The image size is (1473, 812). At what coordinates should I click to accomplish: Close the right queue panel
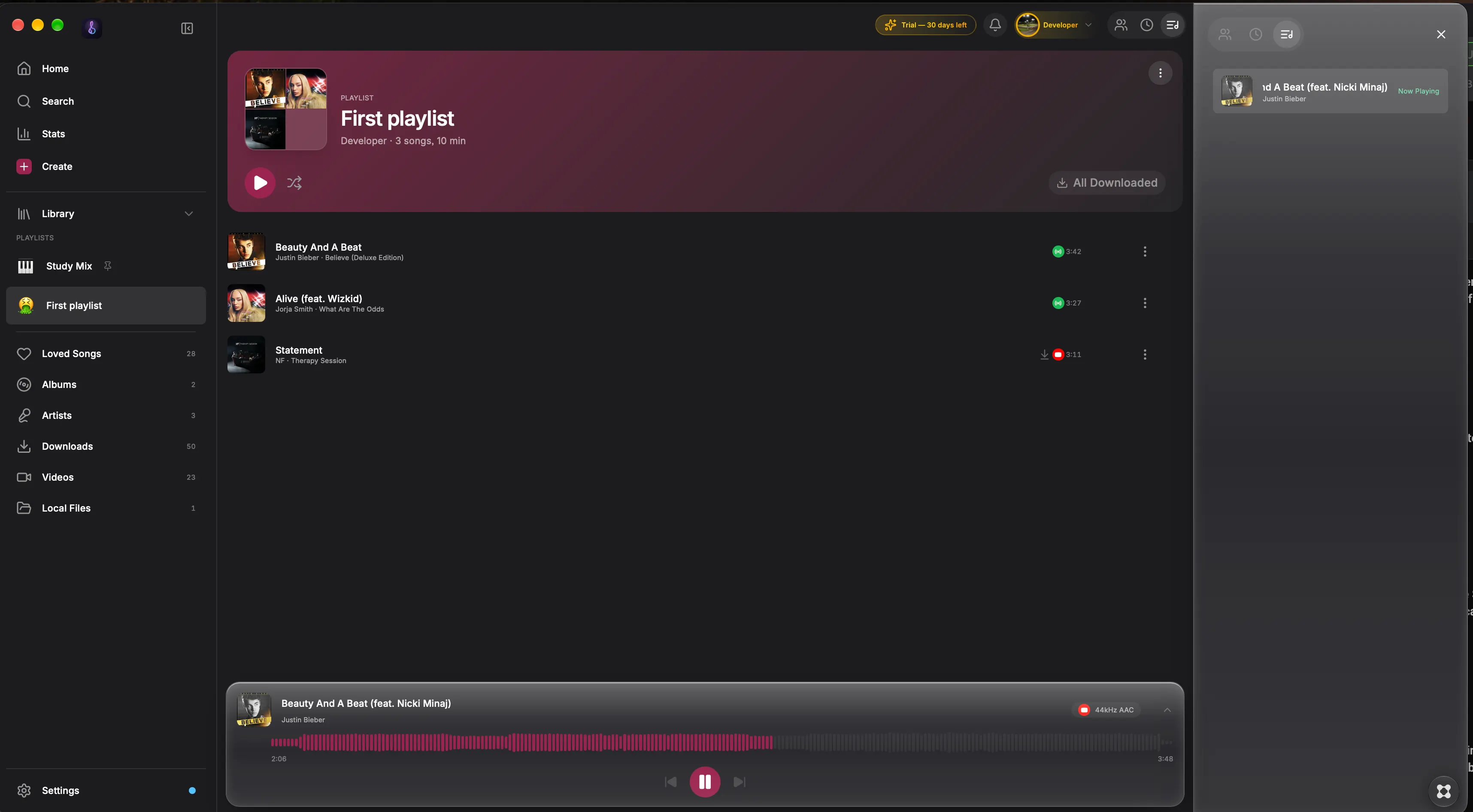pos(1441,34)
